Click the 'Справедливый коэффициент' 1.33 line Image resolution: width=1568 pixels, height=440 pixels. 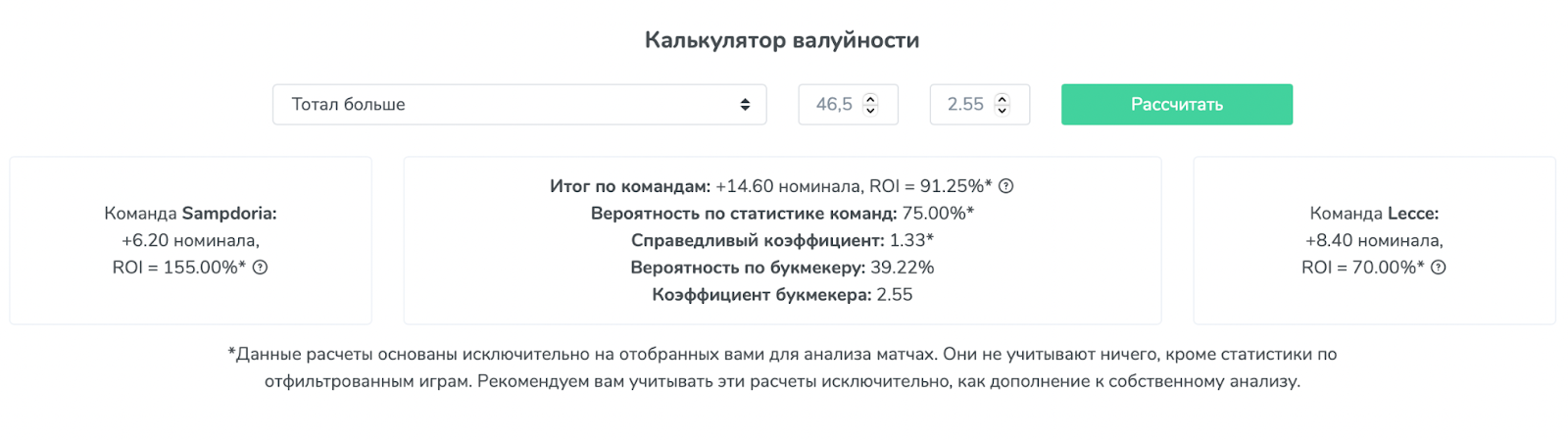pos(782,240)
